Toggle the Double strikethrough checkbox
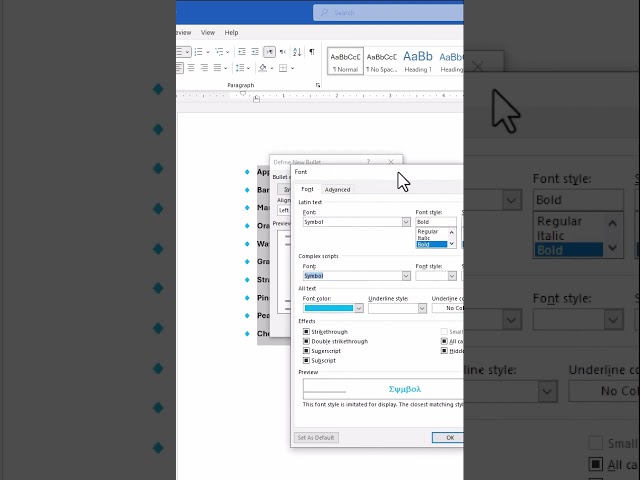The height and width of the screenshot is (480, 640). point(306,341)
